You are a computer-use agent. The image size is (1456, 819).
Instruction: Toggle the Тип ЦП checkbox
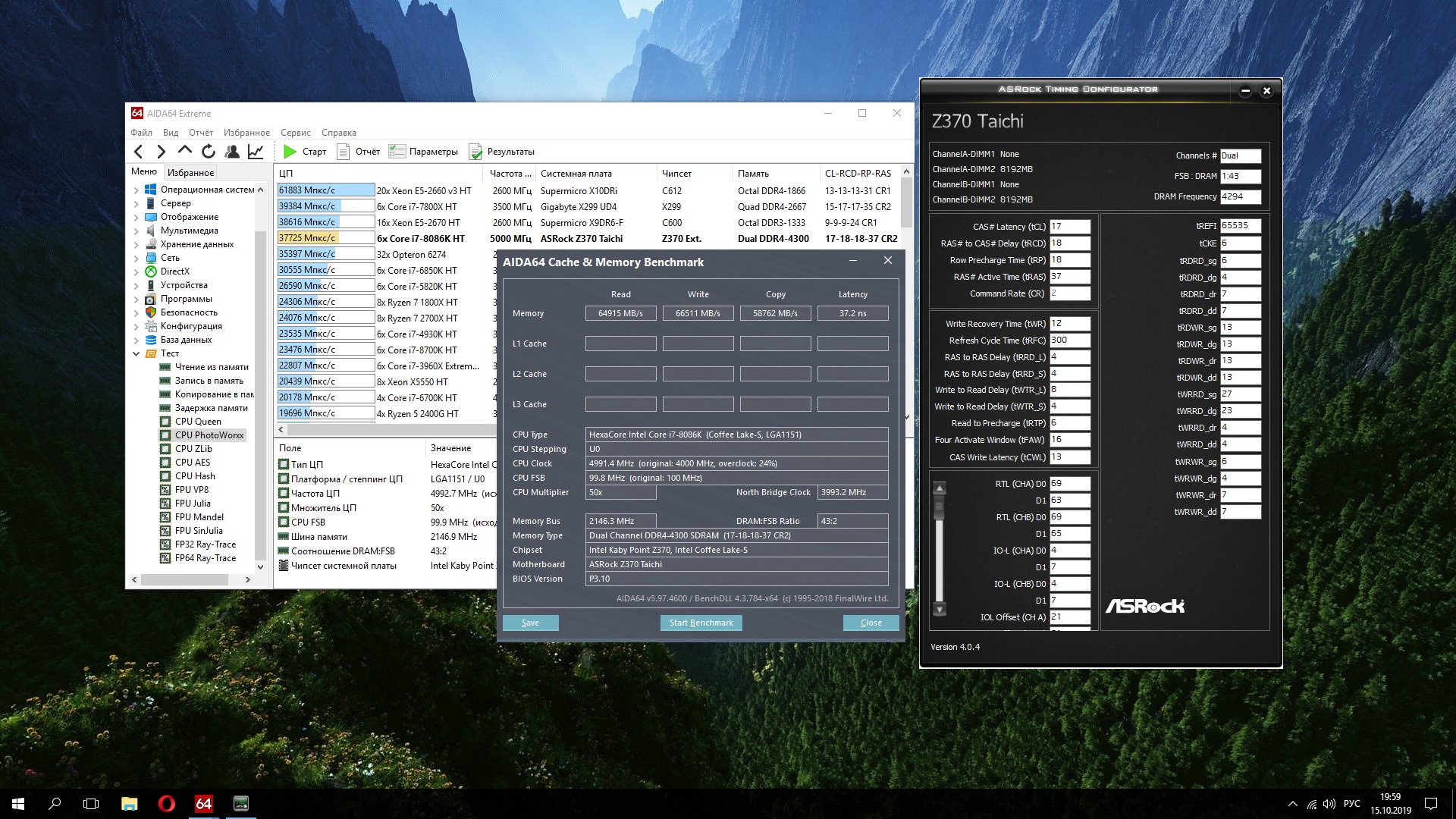click(284, 465)
